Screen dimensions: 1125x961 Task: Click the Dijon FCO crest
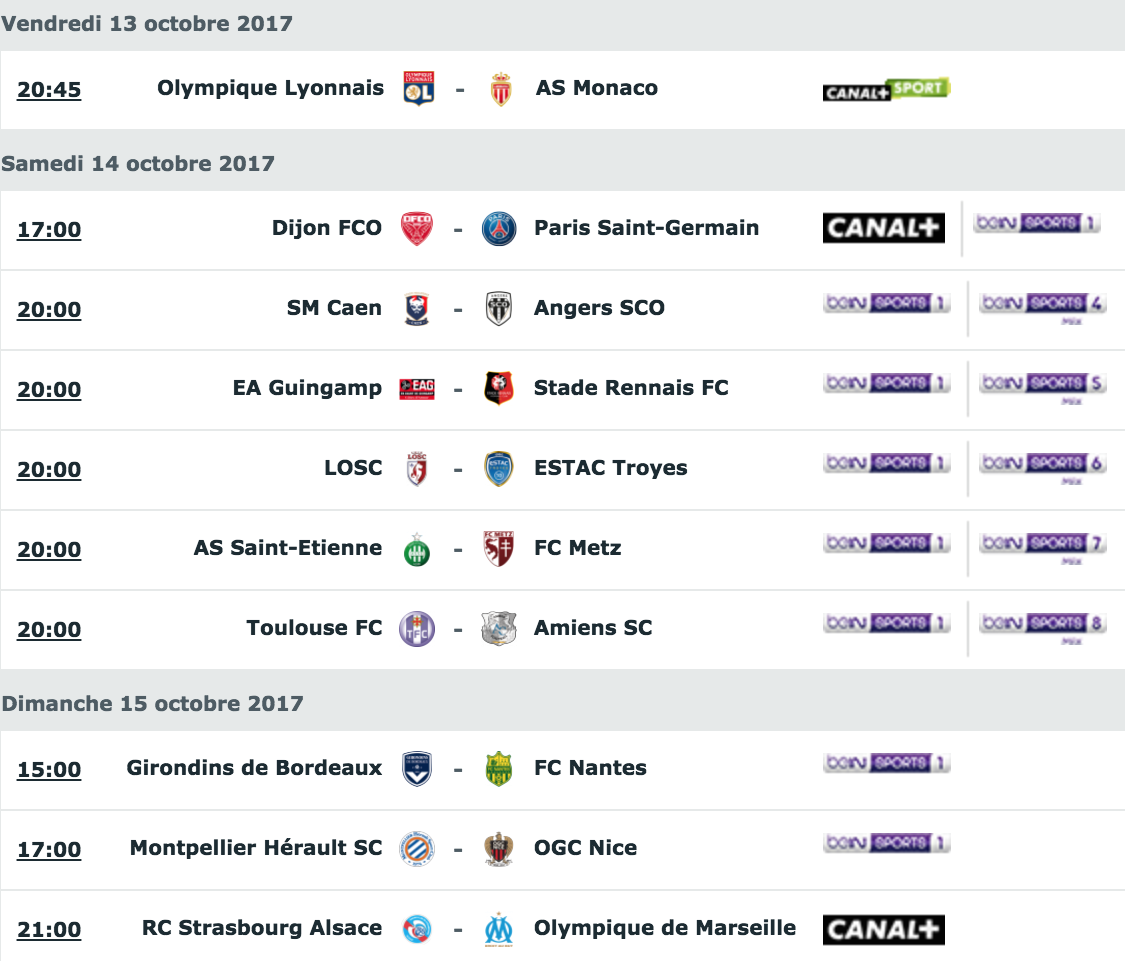point(417,229)
